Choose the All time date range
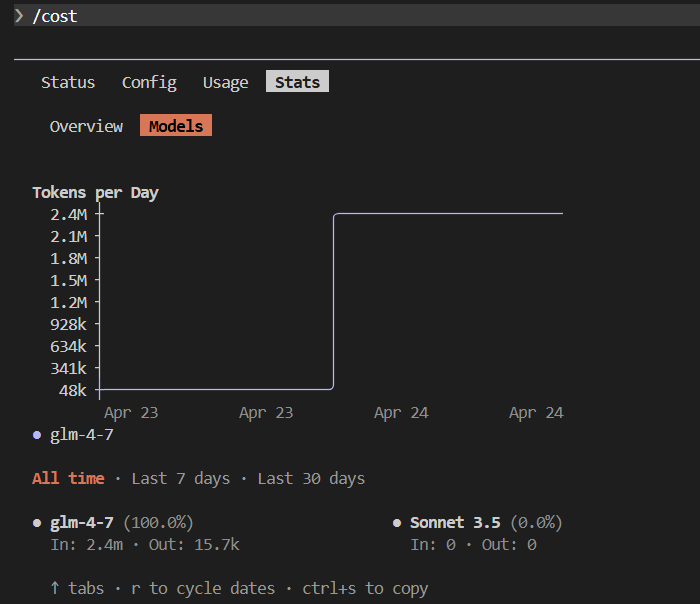The height and width of the screenshot is (604, 700). [x=68, y=478]
